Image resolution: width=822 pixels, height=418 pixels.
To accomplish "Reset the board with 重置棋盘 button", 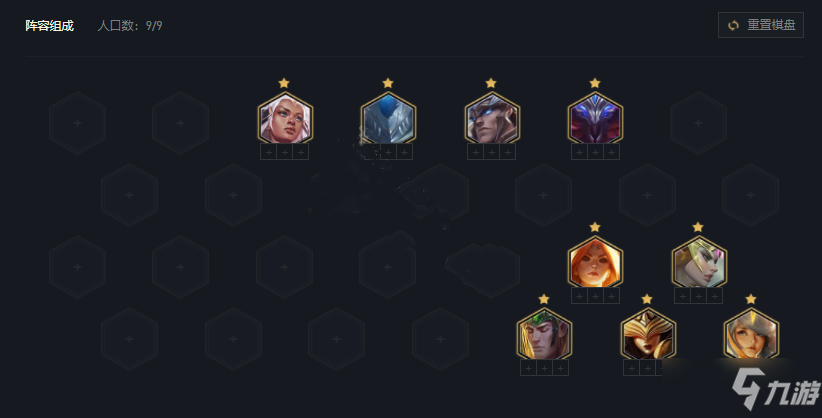I will tap(761, 25).
